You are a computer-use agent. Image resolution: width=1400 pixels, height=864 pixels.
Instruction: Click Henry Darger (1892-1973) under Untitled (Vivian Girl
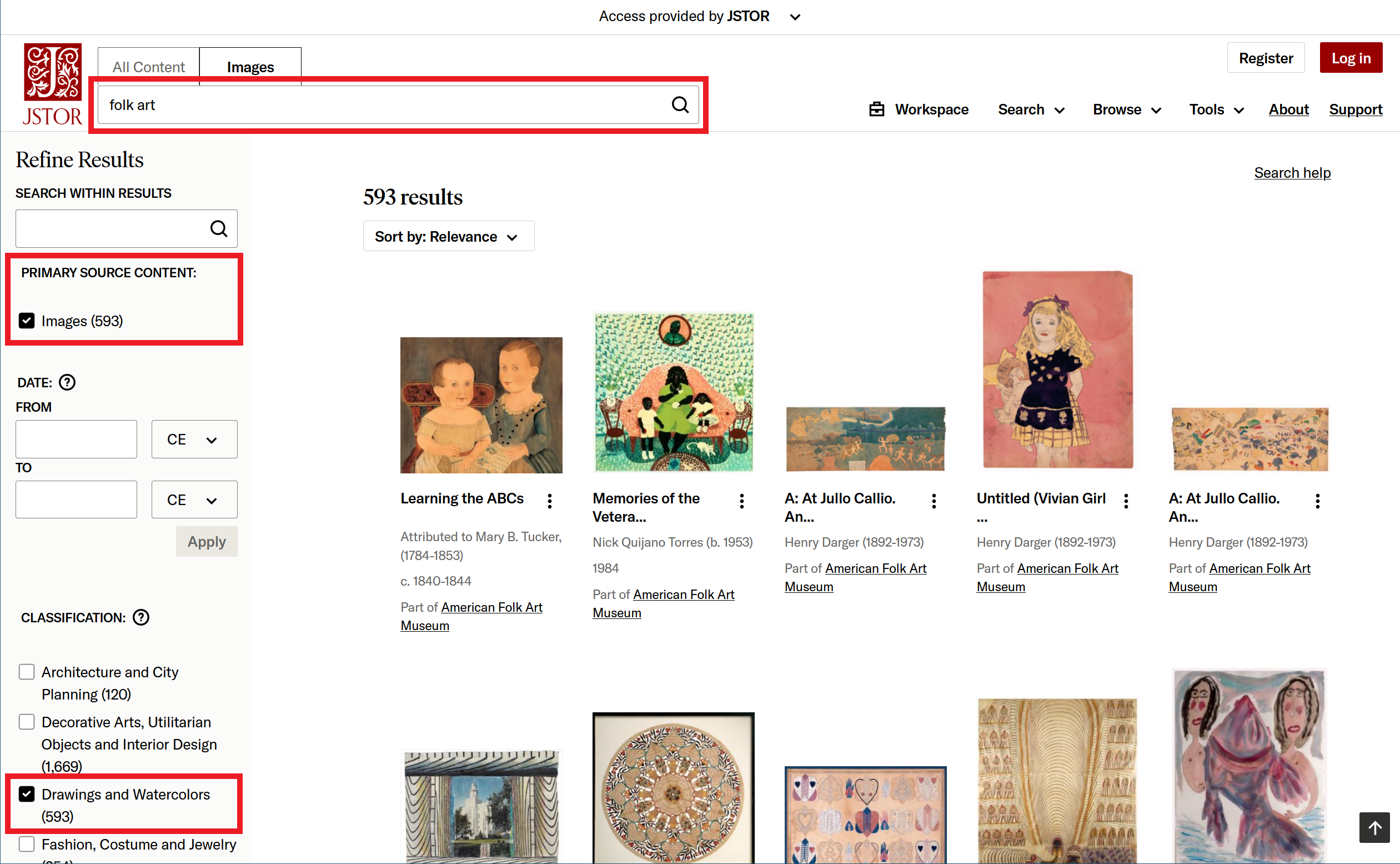click(x=1046, y=542)
